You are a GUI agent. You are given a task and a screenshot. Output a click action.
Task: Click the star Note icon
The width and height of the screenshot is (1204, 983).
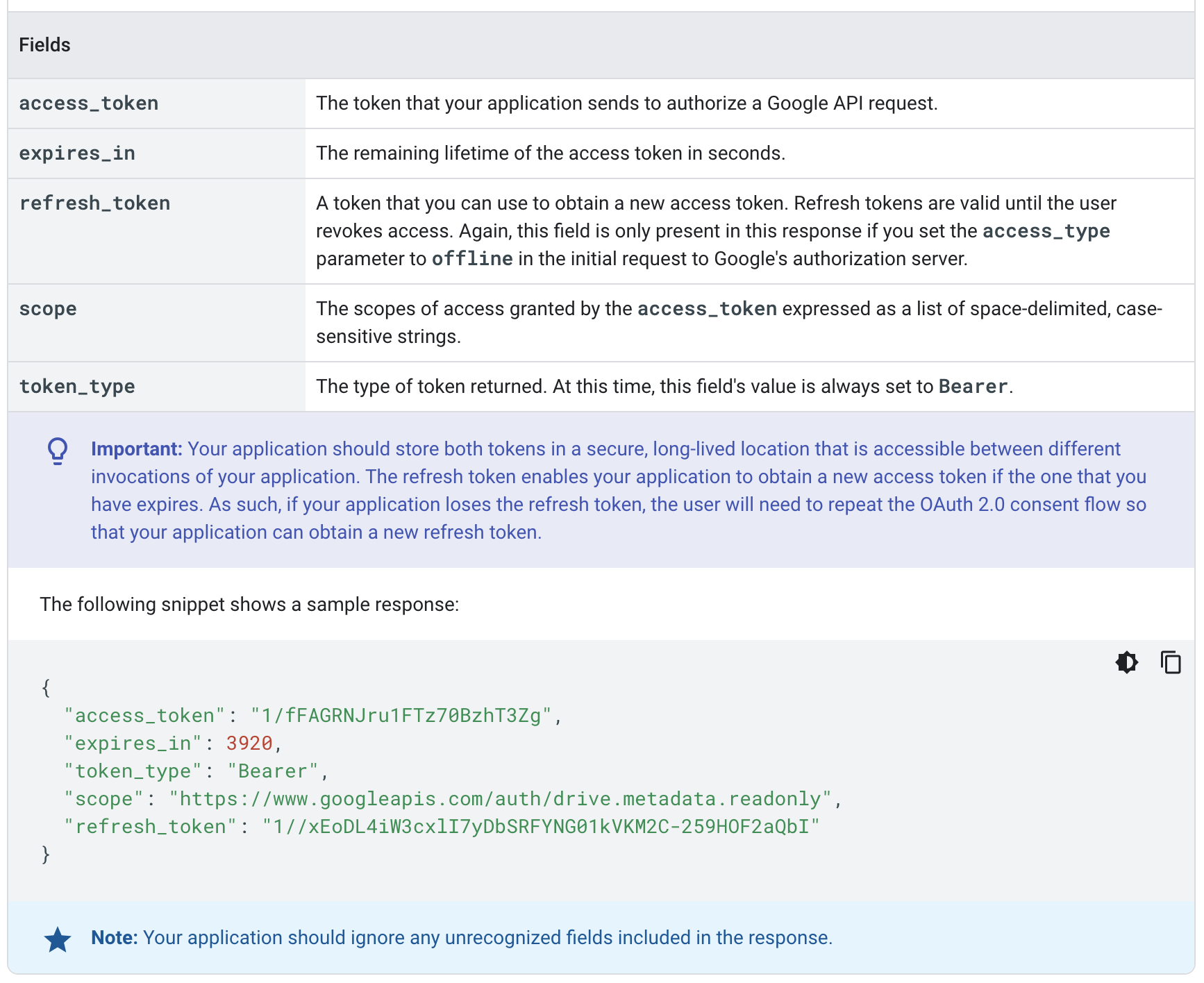[58, 940]
